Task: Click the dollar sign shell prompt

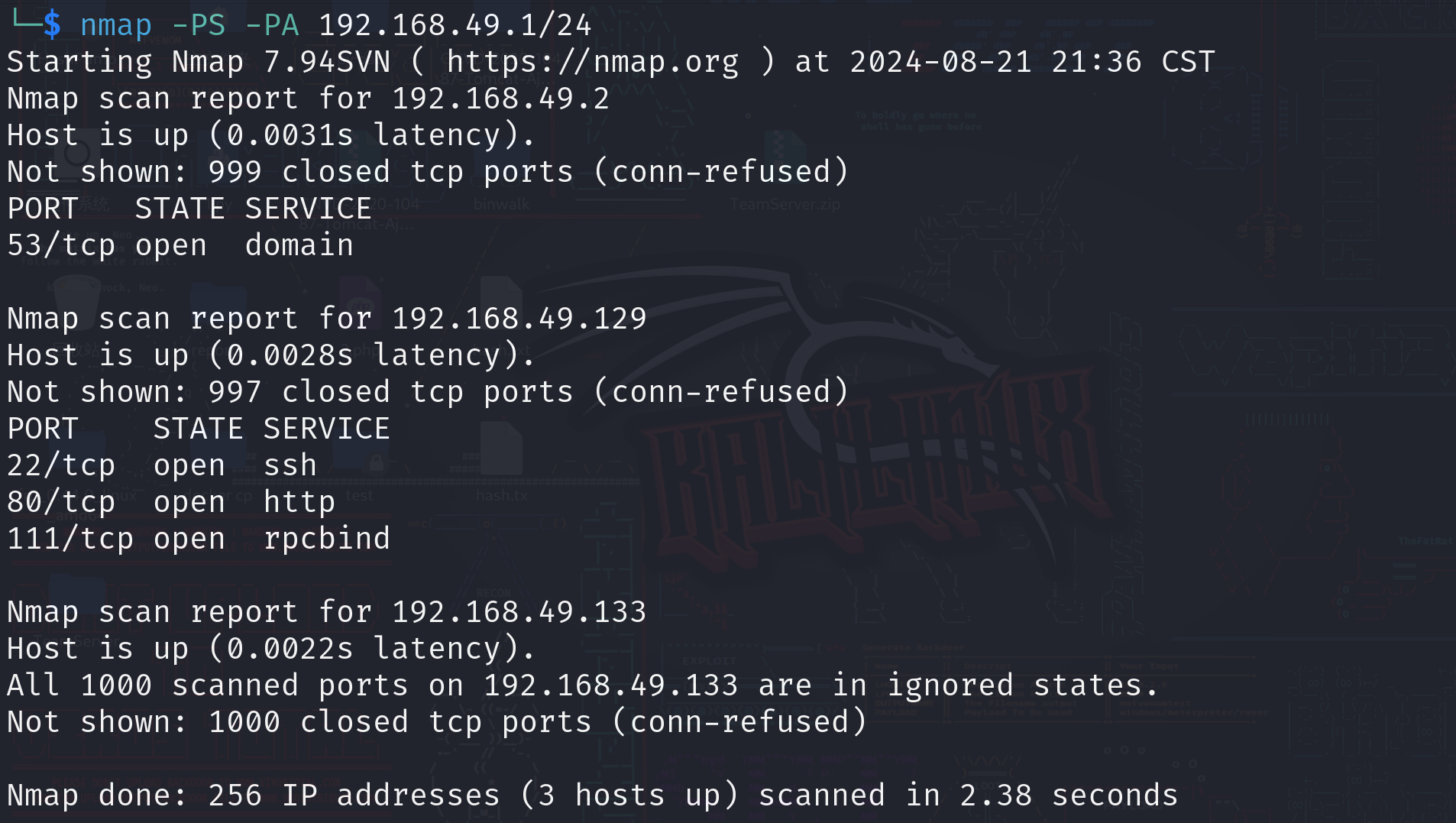Action: (x=52, y=25)
